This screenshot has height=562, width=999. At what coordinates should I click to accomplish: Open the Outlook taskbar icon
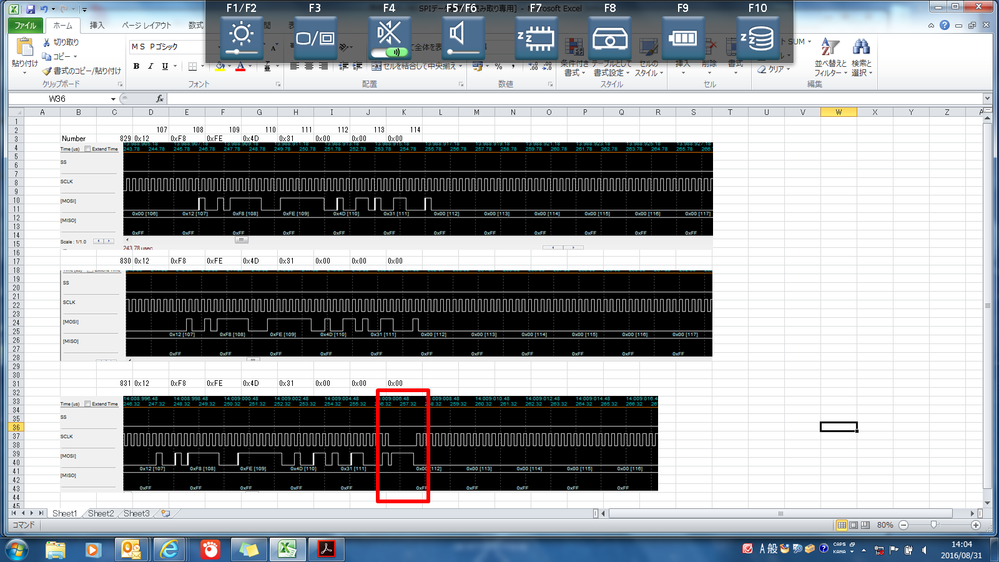tap(131, 549)
